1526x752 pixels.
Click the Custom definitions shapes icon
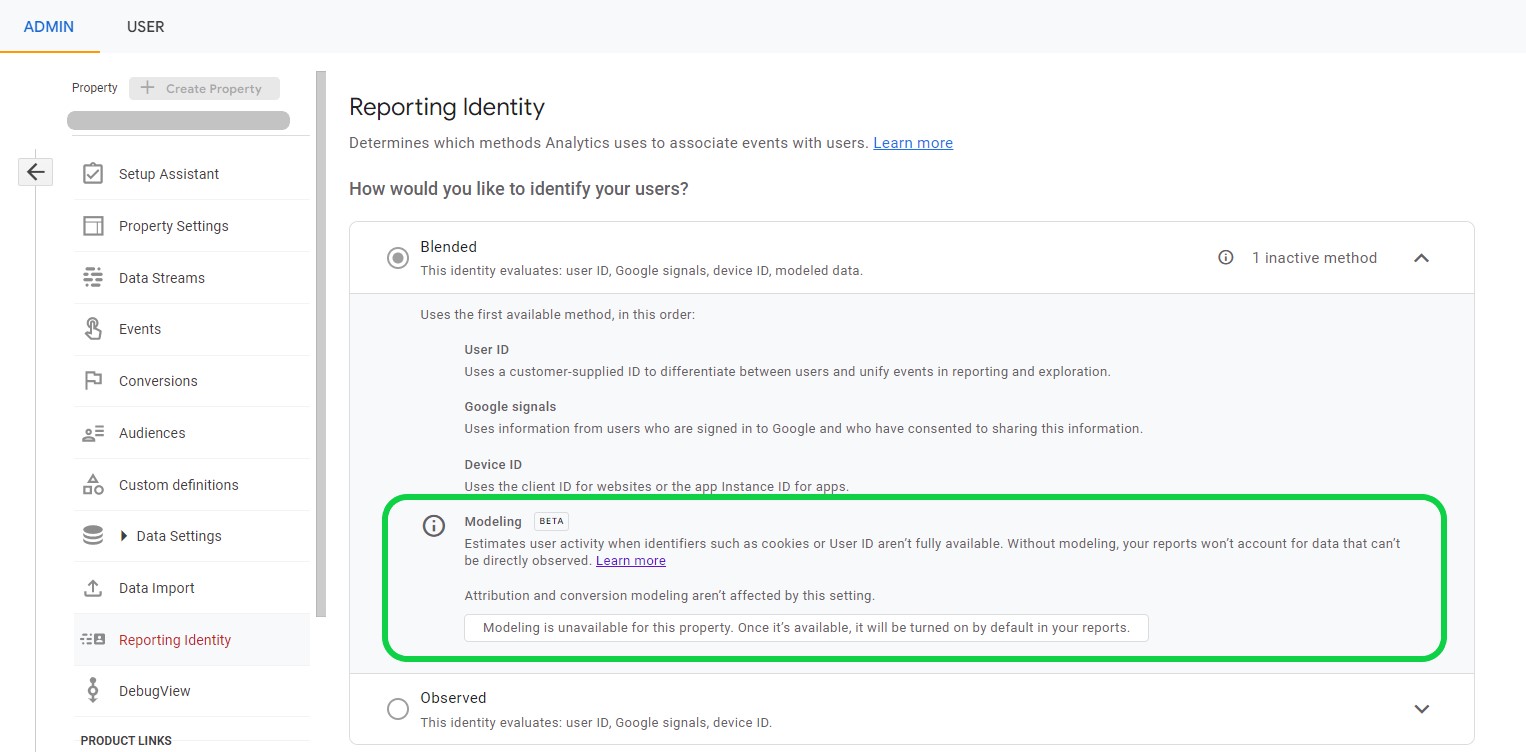pos(93,485)
